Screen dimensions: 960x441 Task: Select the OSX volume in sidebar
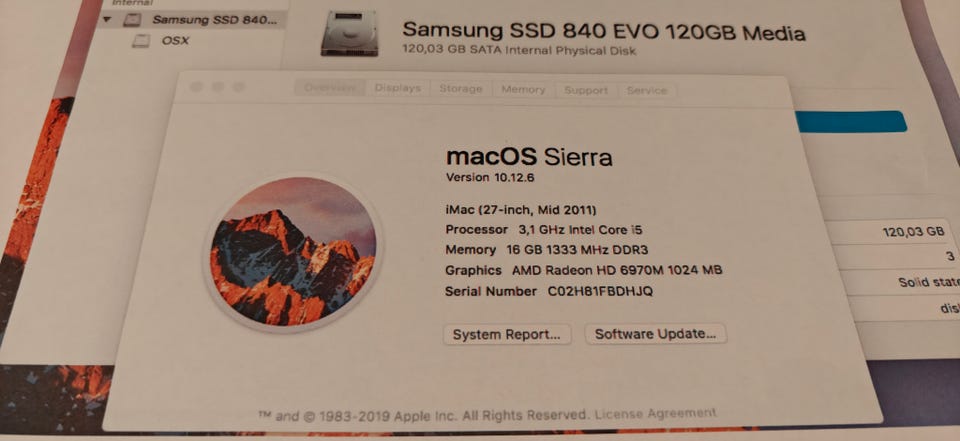tap(175, 40)
